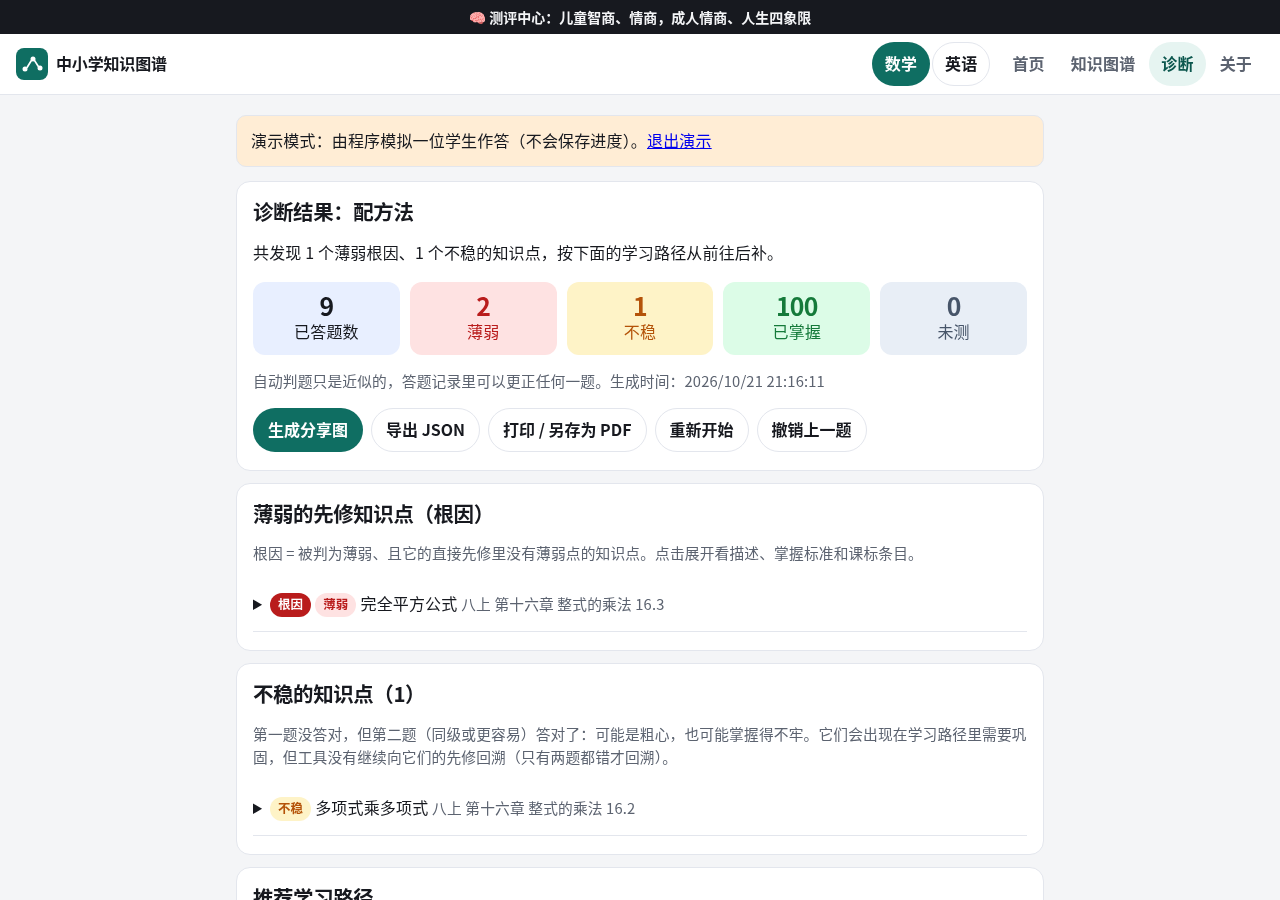
Task: Open the 关于 nav item
Action: [x=1236, y=64]
